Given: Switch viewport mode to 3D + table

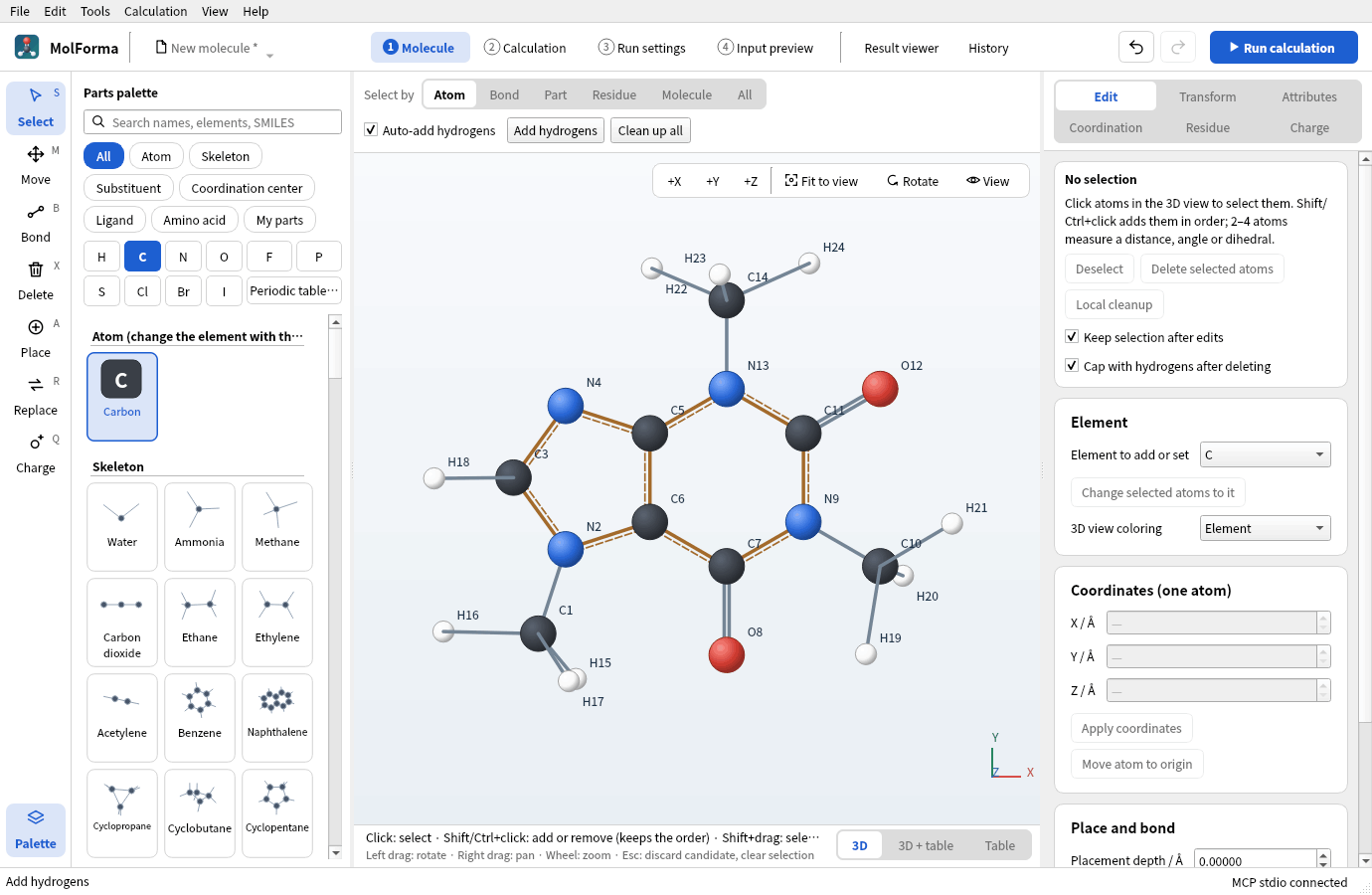Looking at the screenshot, I should [926, 845].
